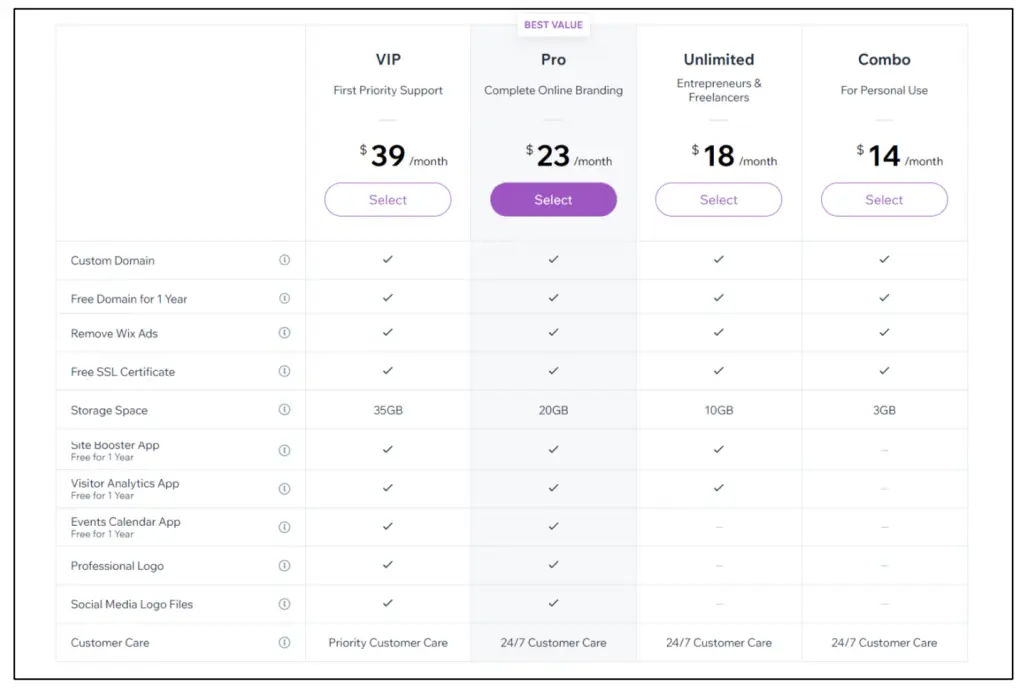This screenshot has height=688, width=1024.
Task: Click the Pro plan $23 price
Action: click(x=553, y=157)
